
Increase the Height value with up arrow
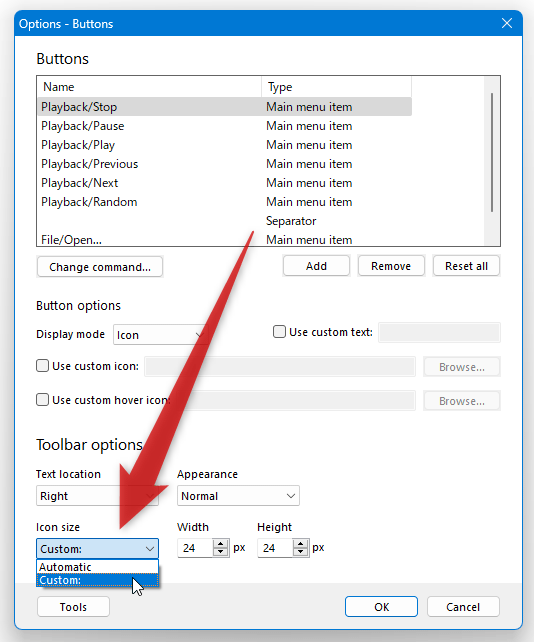[301, 543]
